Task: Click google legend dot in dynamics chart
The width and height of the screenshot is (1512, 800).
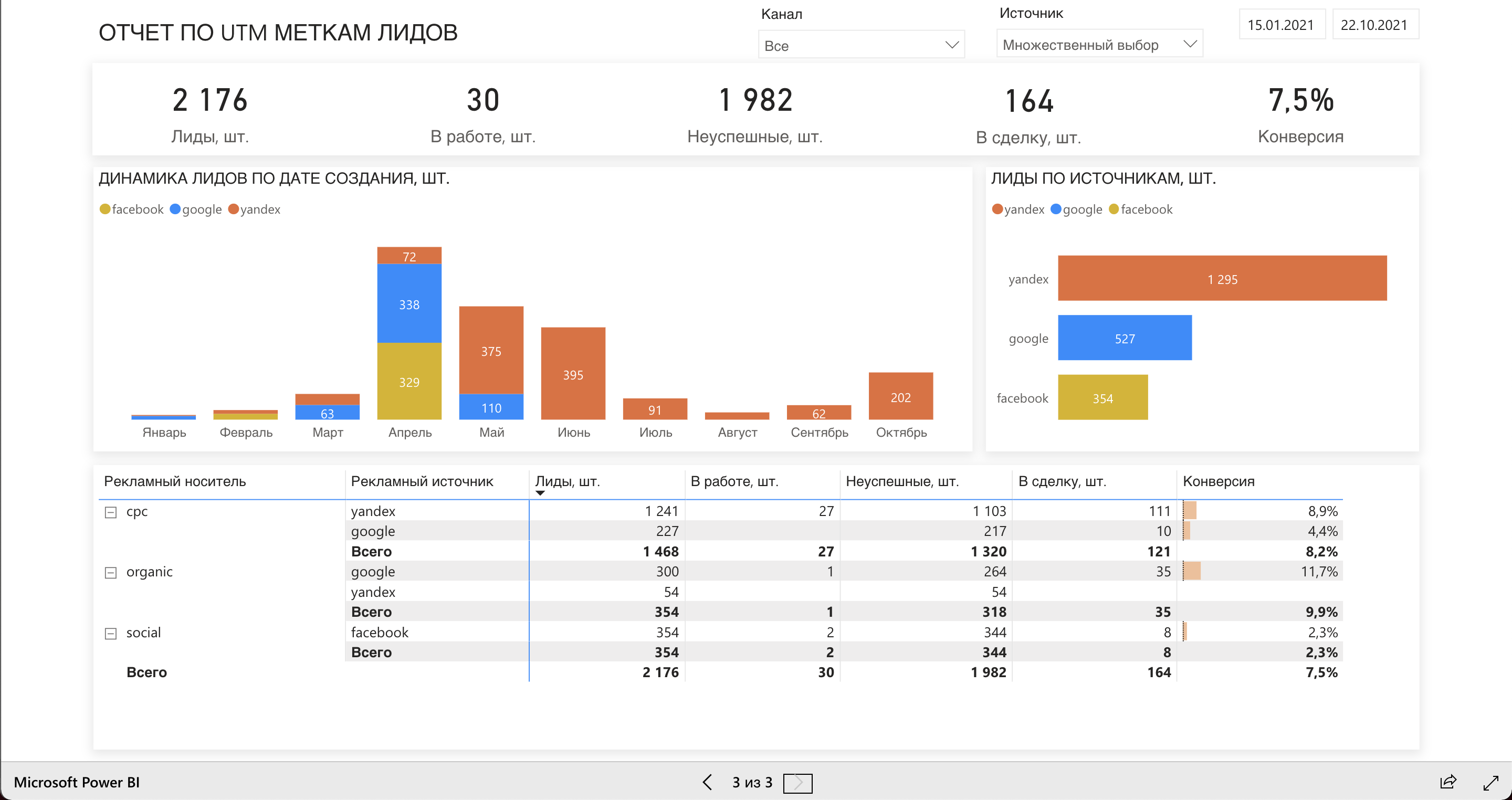Action: (175, 209)
